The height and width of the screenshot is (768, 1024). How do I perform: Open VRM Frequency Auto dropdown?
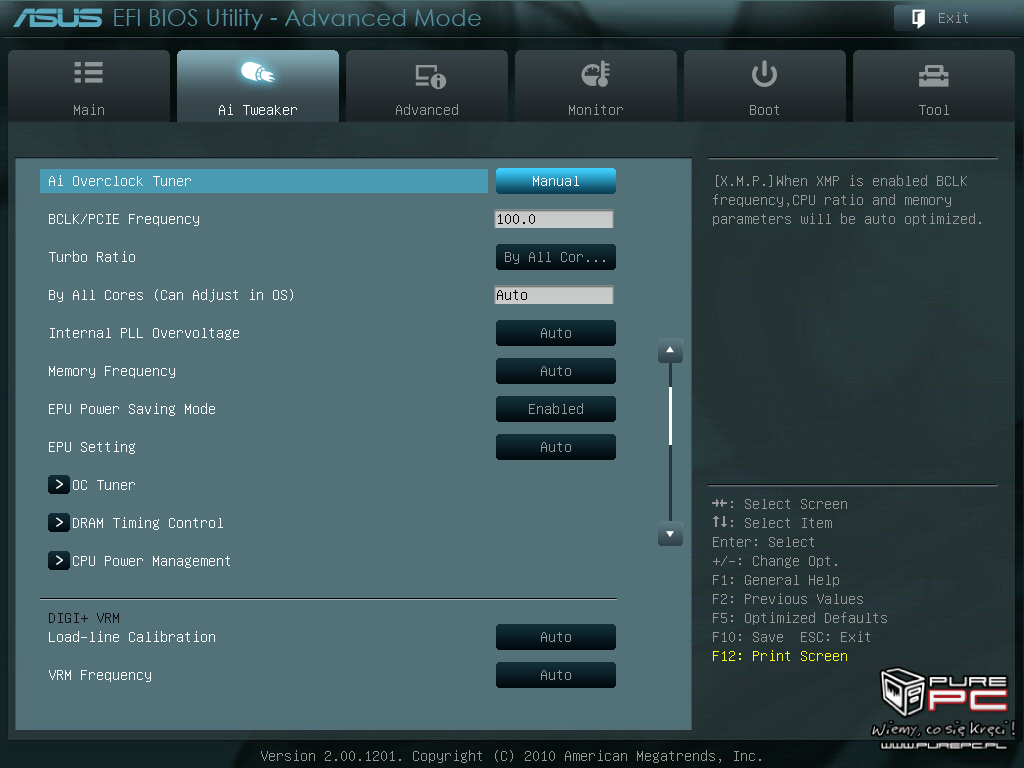(556, 675)
